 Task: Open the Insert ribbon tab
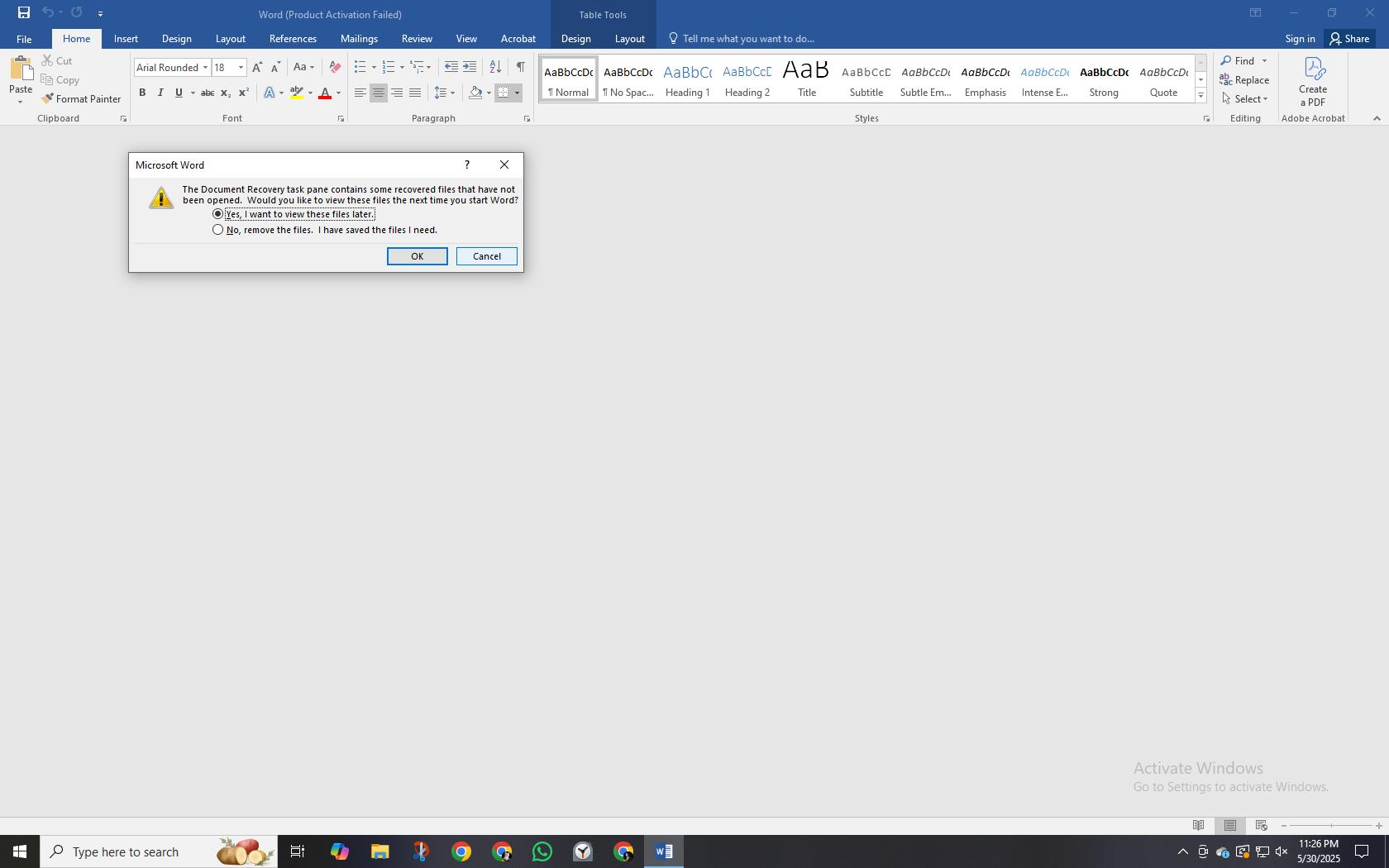[x=126, y=39]
